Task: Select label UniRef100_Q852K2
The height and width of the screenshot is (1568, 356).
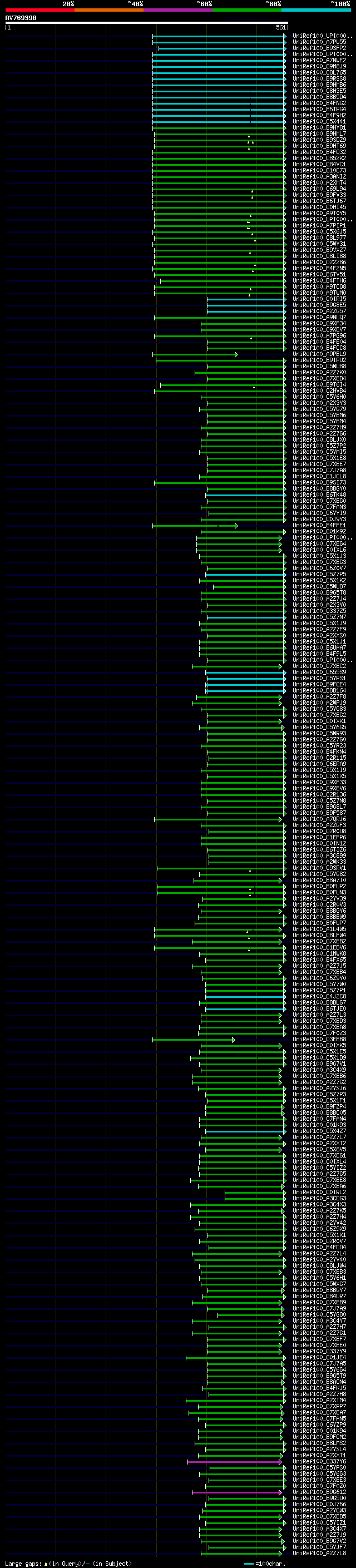Action: [319, 159]
